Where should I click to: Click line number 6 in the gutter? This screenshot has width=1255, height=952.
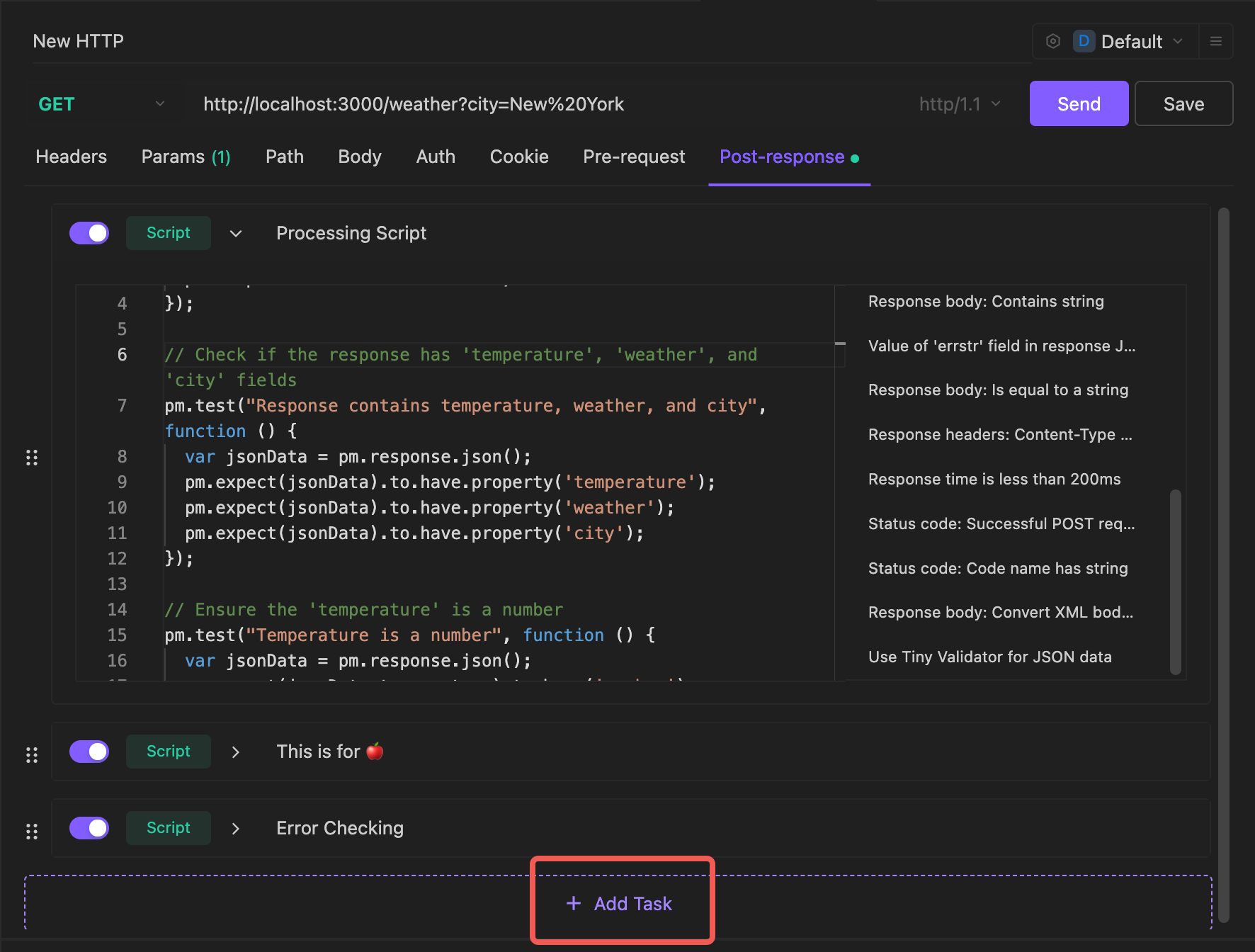click(122, 355)
